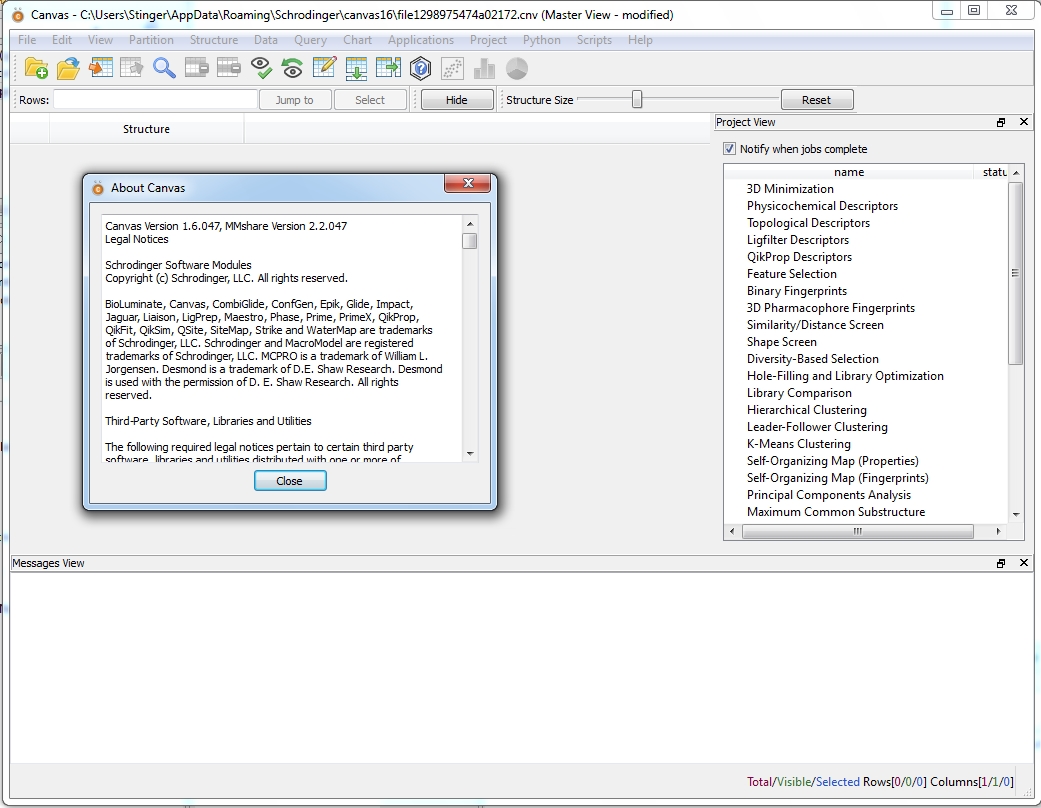Float the Messages View panel
Viewport: 1041px width, 808px height.
(1001, 563)
